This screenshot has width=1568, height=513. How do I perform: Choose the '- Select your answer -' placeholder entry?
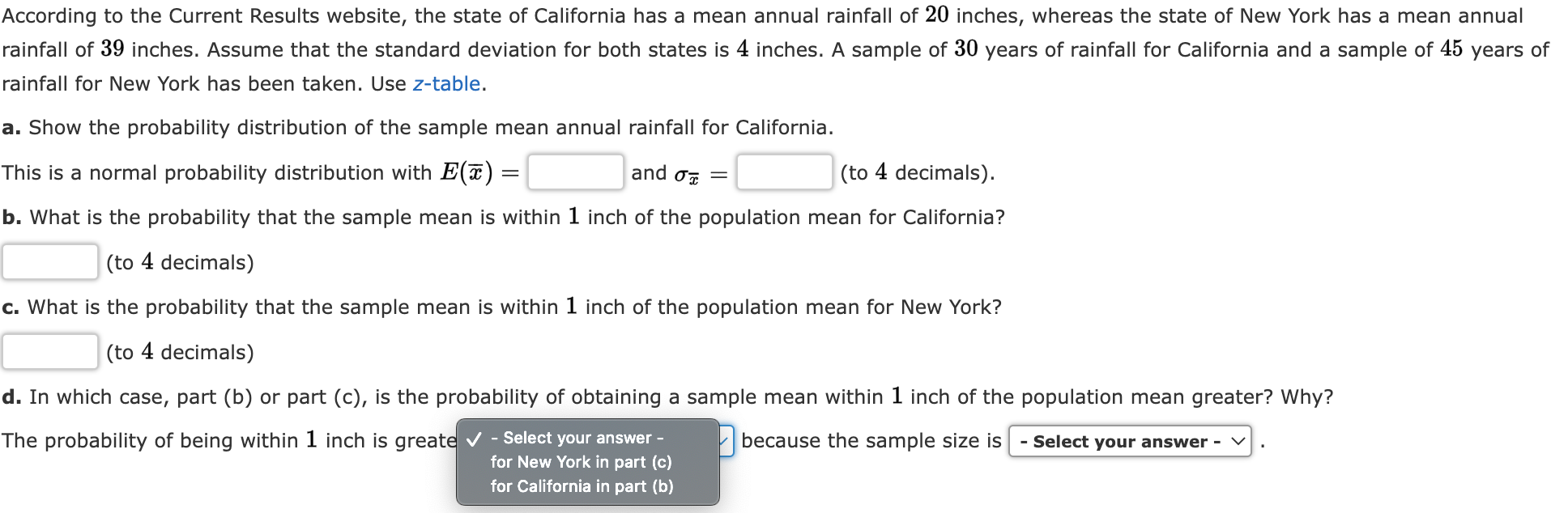click(x=577, y=438)
